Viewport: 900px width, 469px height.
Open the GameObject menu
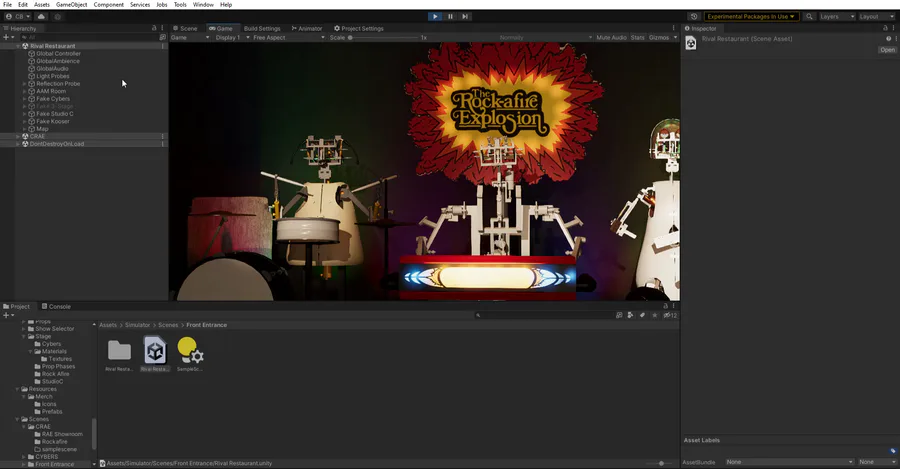pyautogui.click(x=72, y=5)
